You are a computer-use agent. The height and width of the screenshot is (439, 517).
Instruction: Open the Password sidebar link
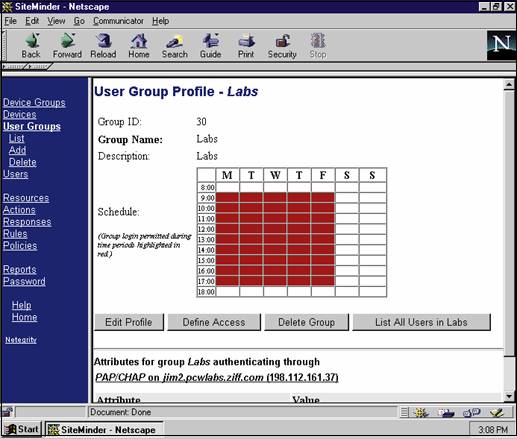tap(24, 281)
